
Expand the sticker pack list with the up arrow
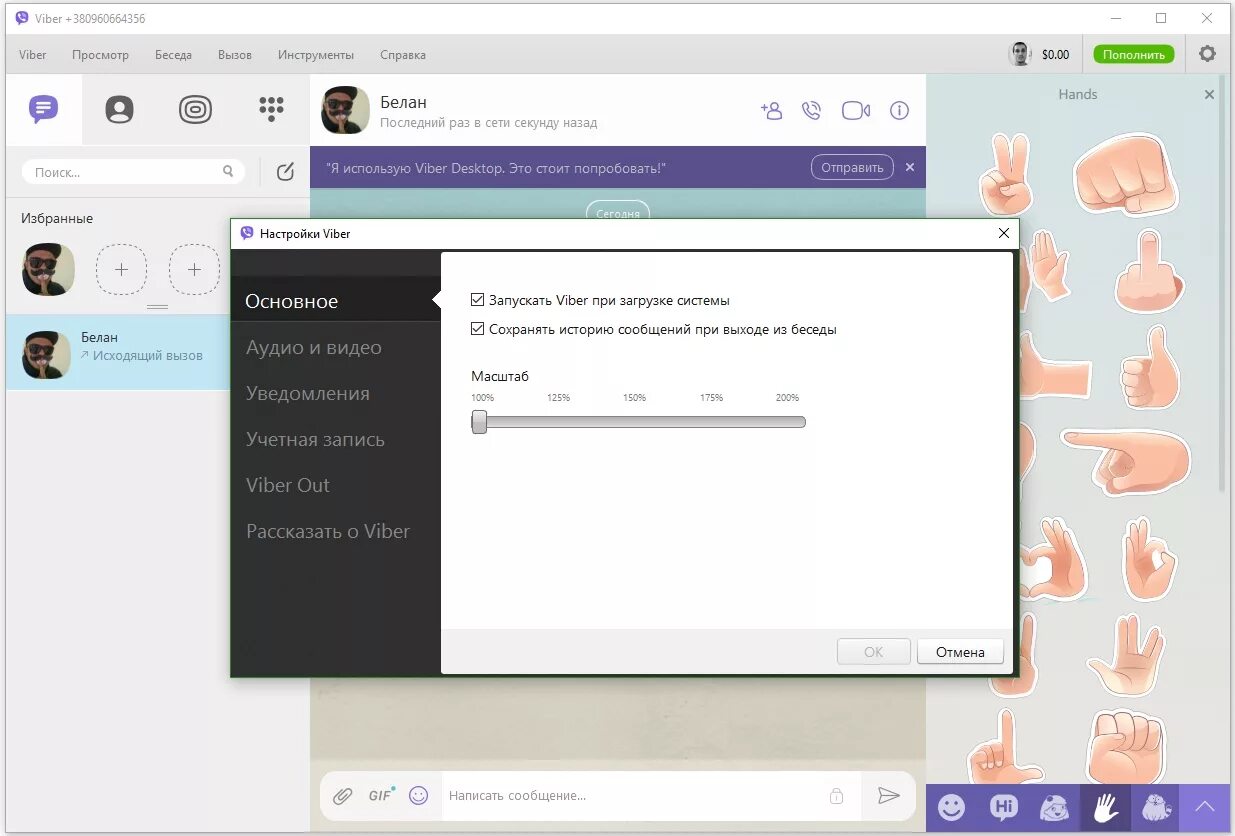pyautogui.click(x=1206, y=807)
